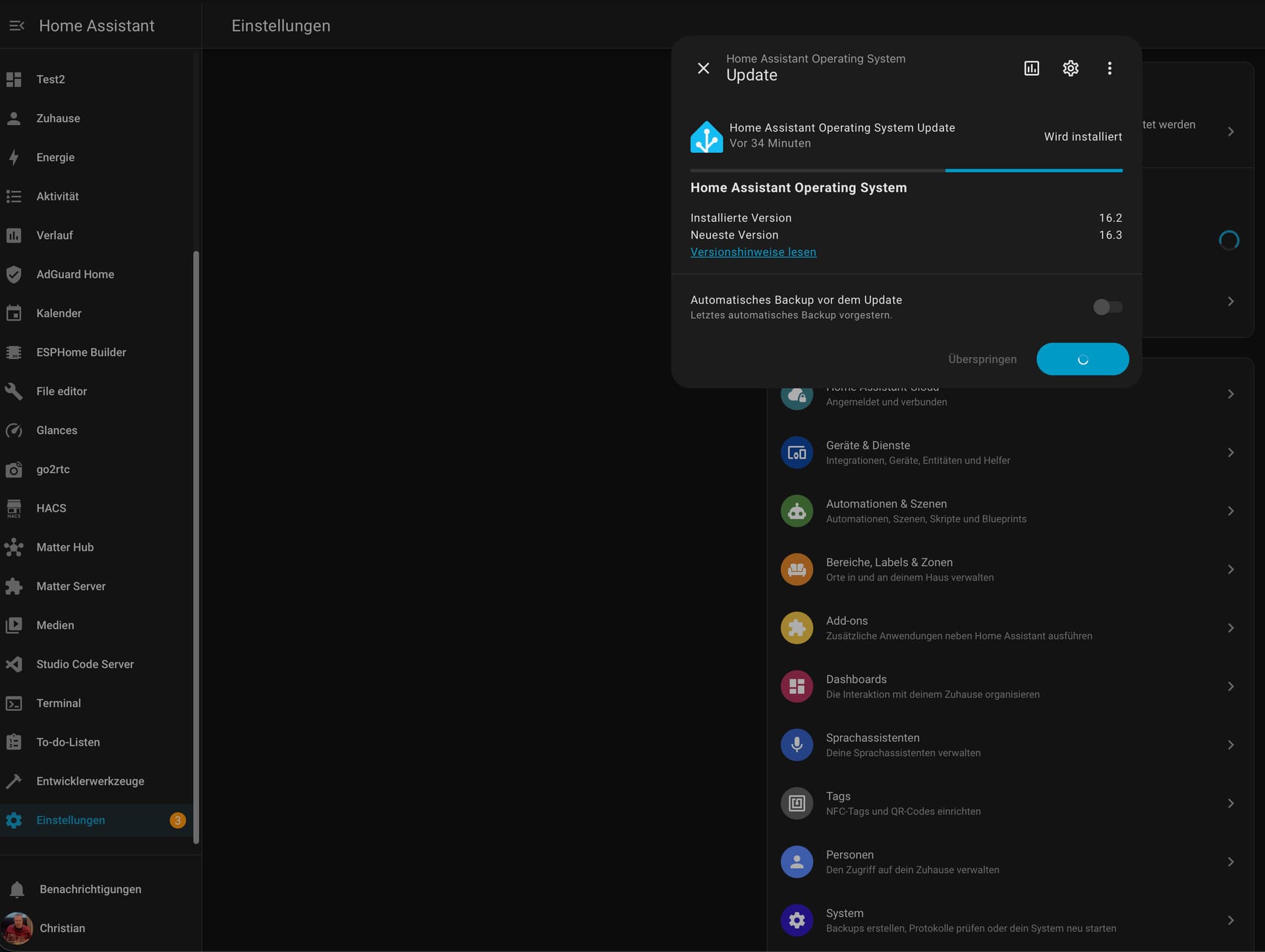1265x952 pixels.
Task: Open the update history chart icon
Action: (x=1031, y=69)
